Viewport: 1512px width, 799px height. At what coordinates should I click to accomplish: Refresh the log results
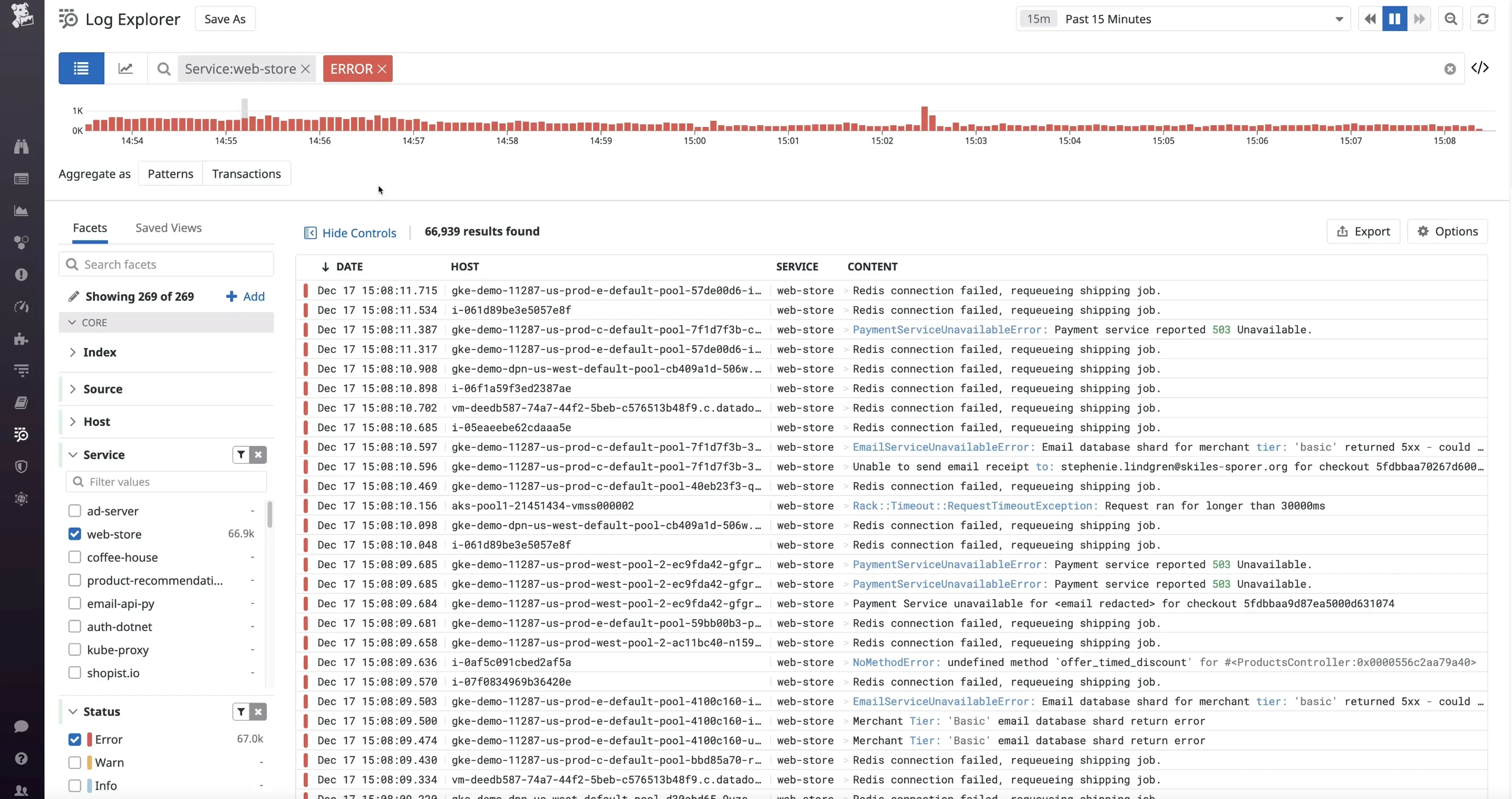tap(1482, 19)
